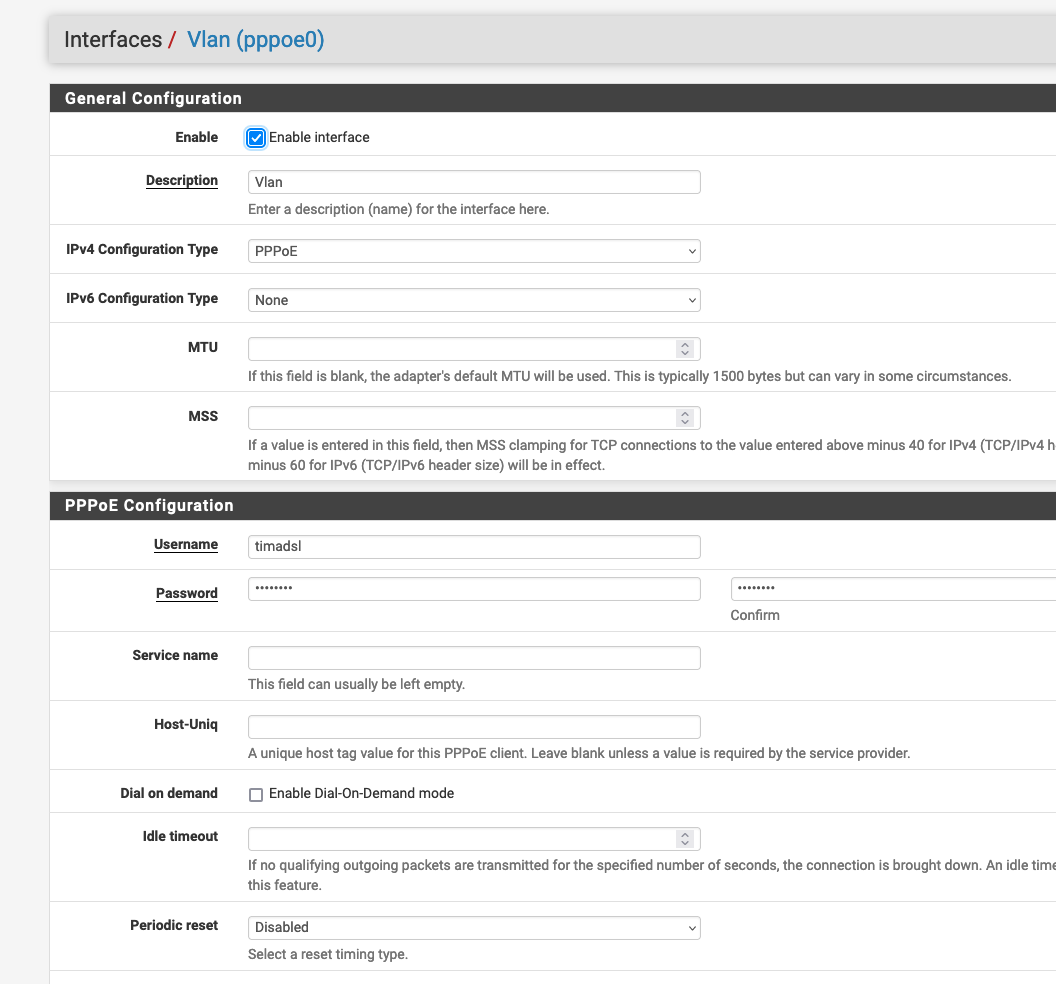Focus the Service name input
The width and height of the screenshot is (1056, 984).
tap(474, 658)
